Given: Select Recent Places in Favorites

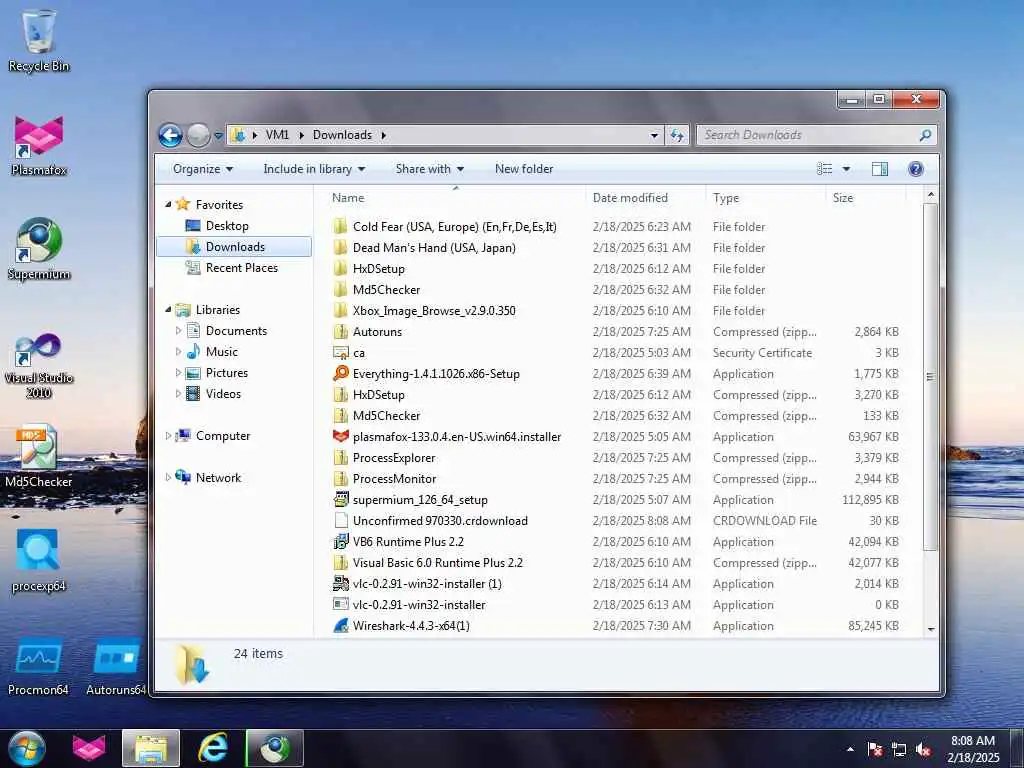Looking at the screenshot, I should [240, 268].
